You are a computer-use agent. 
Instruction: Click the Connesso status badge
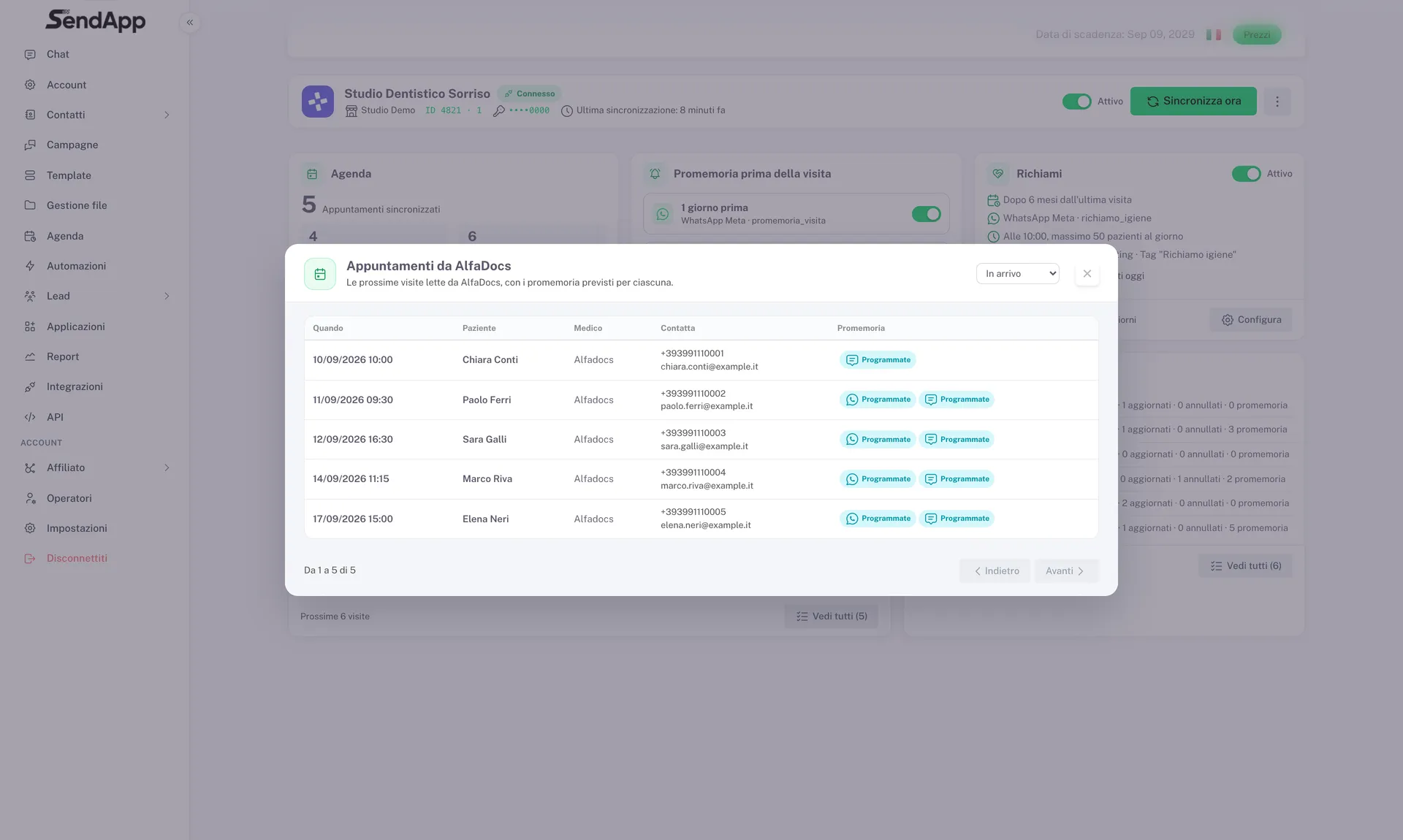(x=530, y=93)
